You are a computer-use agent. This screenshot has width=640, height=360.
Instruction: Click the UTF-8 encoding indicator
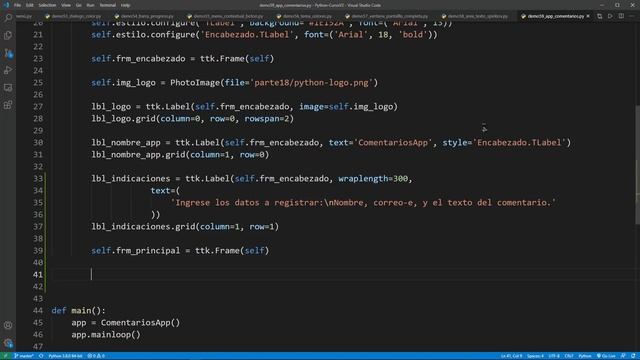click(554, 356)
